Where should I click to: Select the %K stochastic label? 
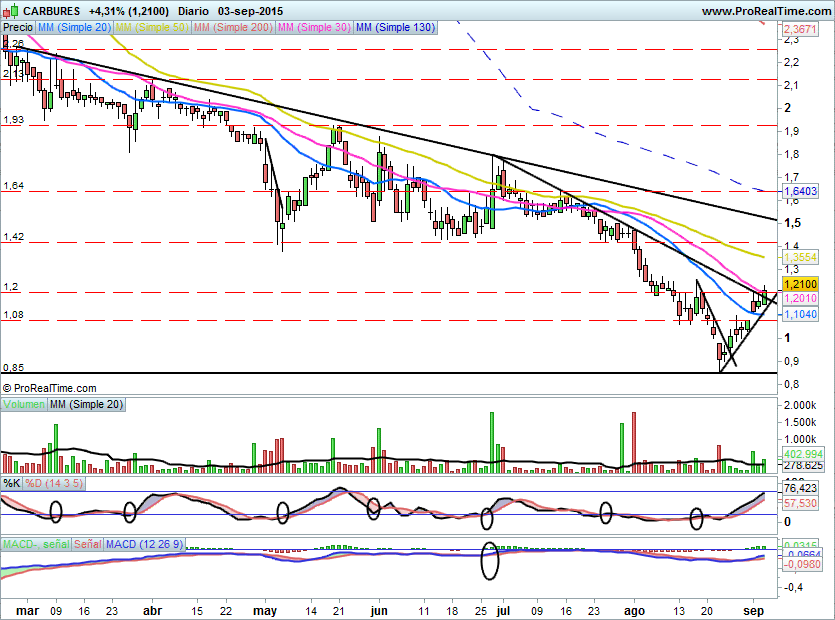click(x=12, y=484)
